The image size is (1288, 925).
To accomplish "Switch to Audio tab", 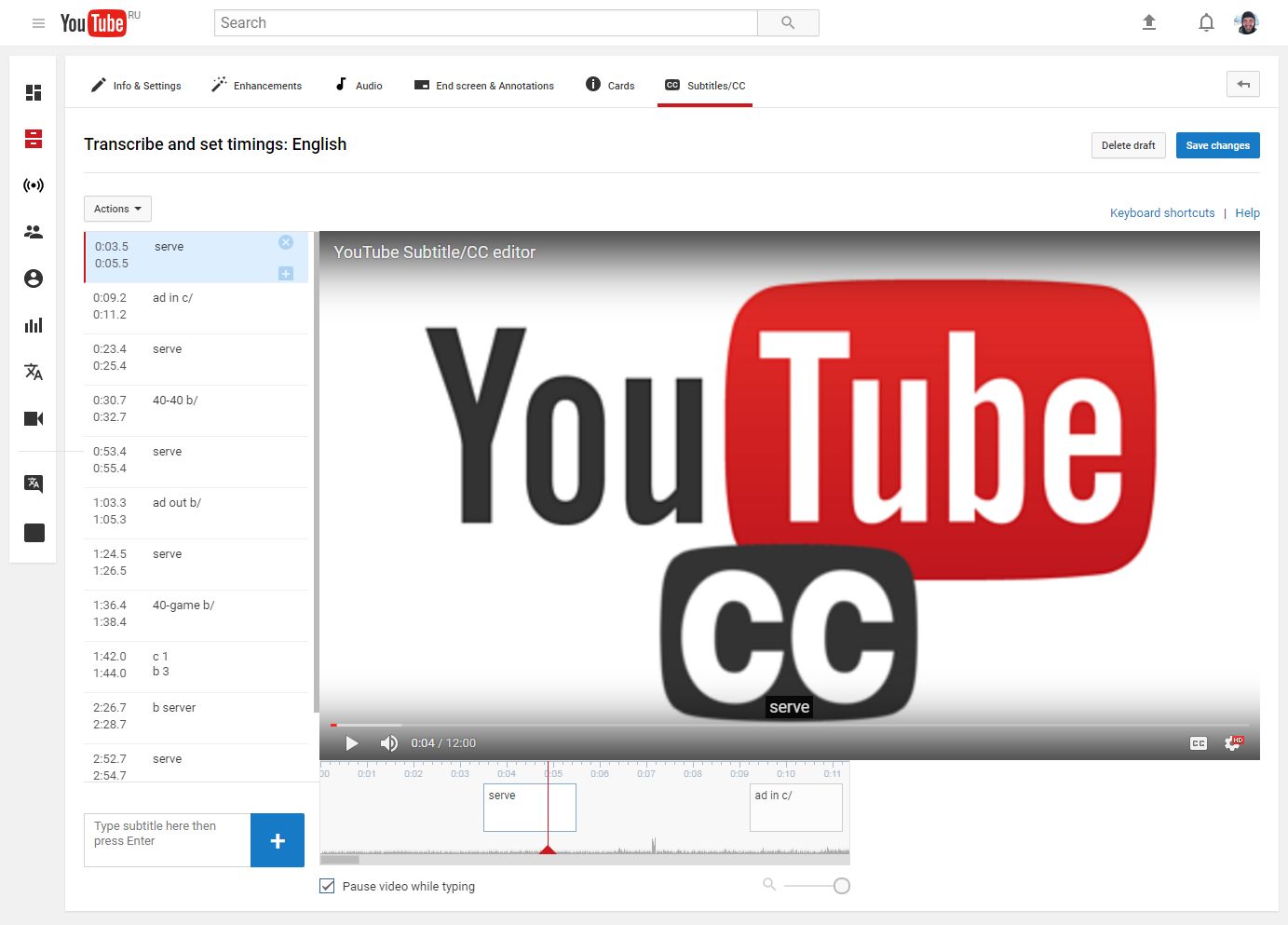I will (x=359, y=85).
